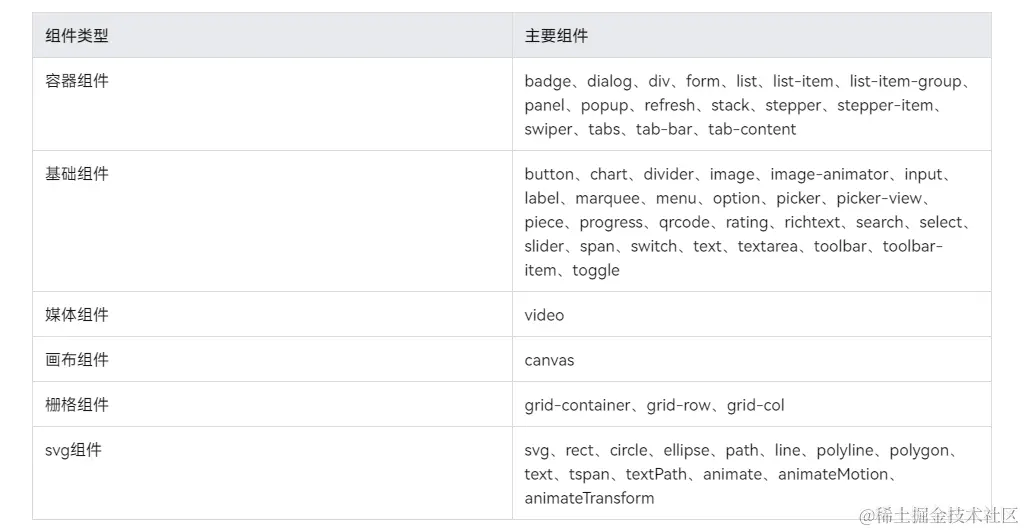The image size is (1025, 532).
Task: Select the svg组件 row label
Action: tap(73, 450)
